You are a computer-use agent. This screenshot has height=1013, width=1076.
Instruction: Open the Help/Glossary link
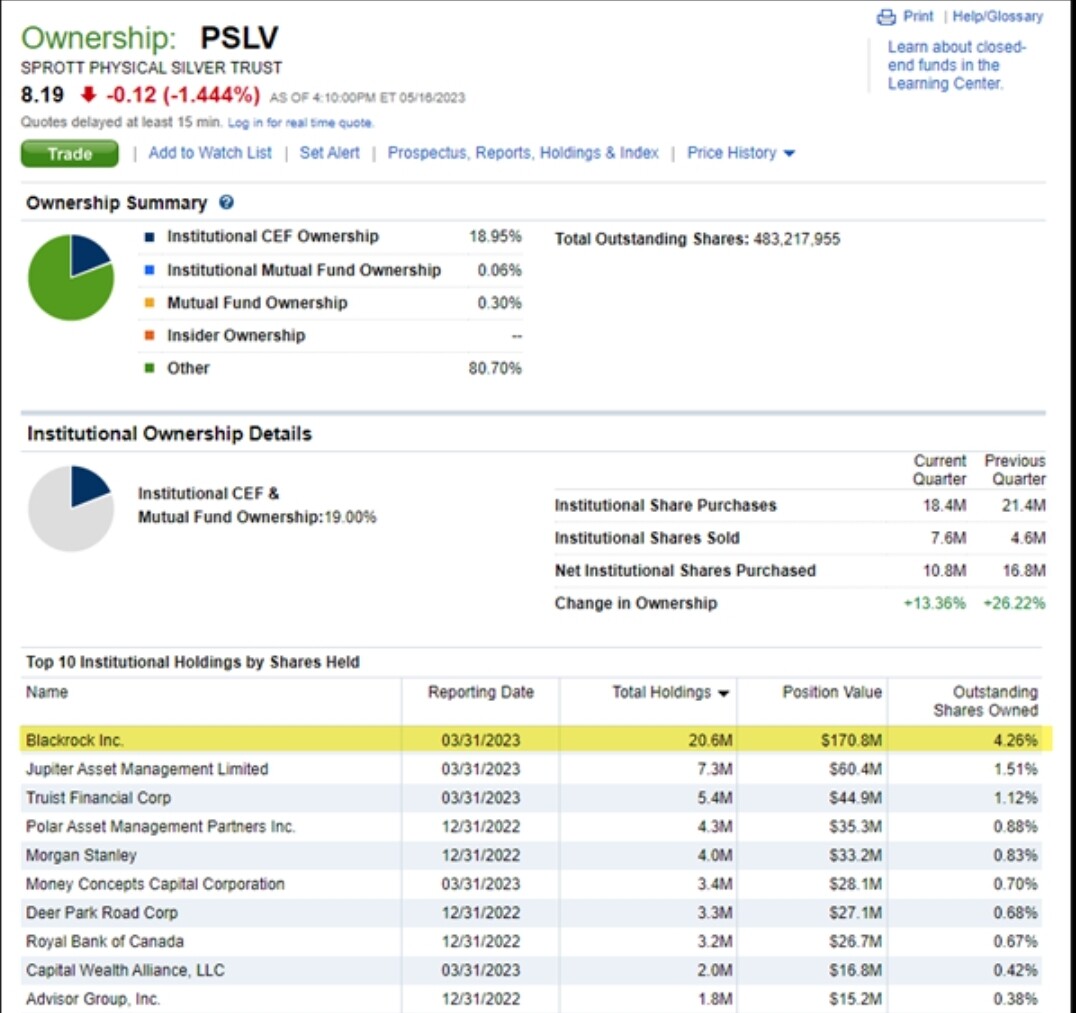[x=998, y=16]
